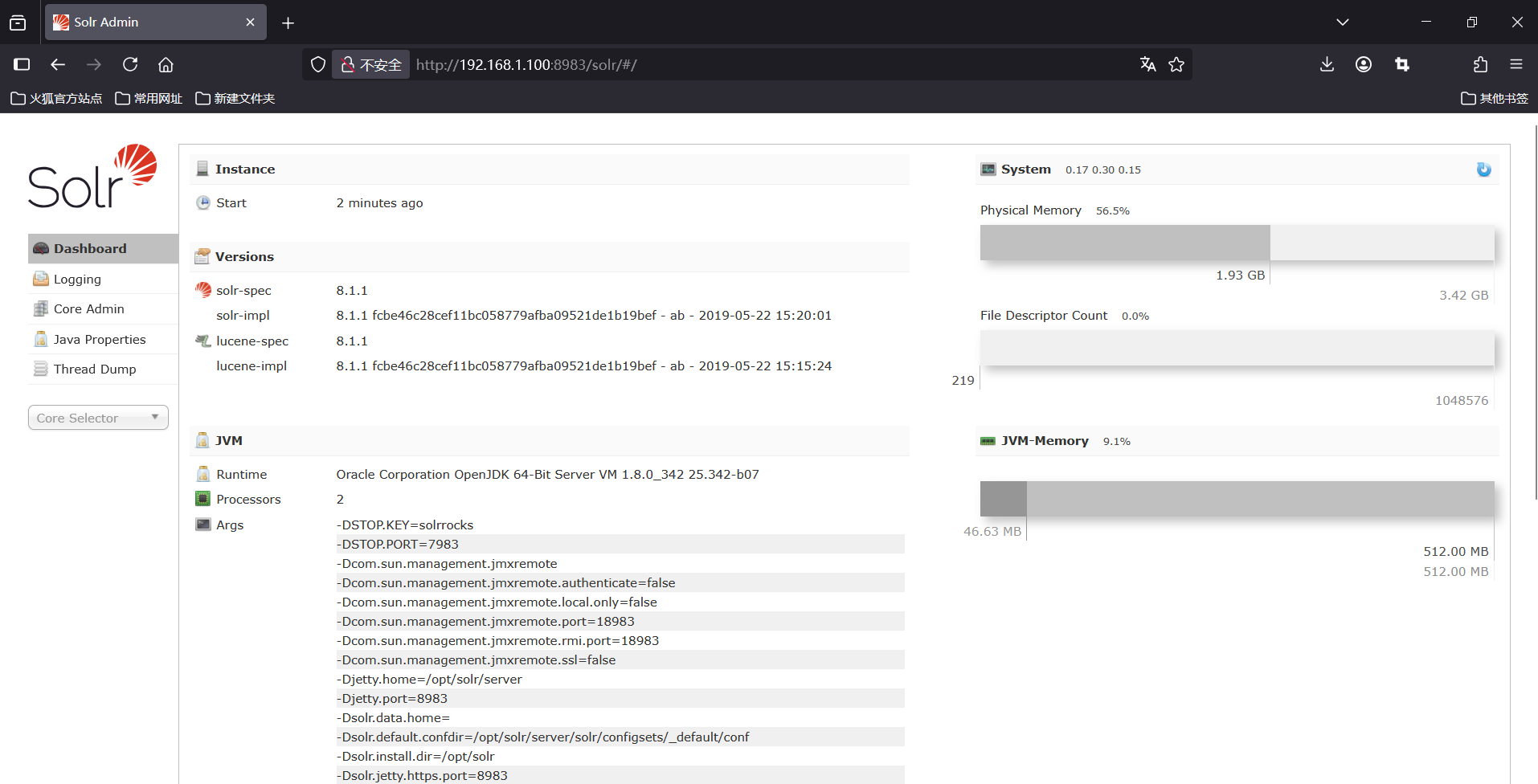Open the browser hamburger menu
This screenshot has width=1538, height=784.
click(x=1516, y=64)
